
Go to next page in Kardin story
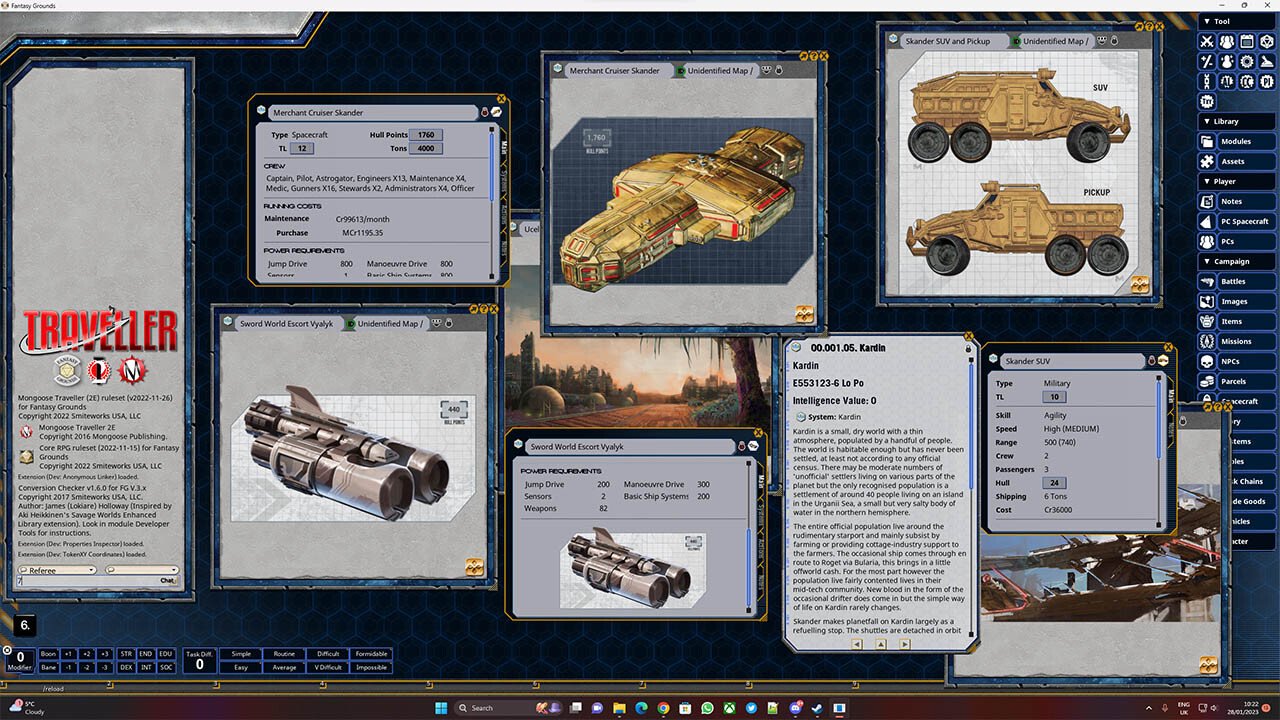905,645
